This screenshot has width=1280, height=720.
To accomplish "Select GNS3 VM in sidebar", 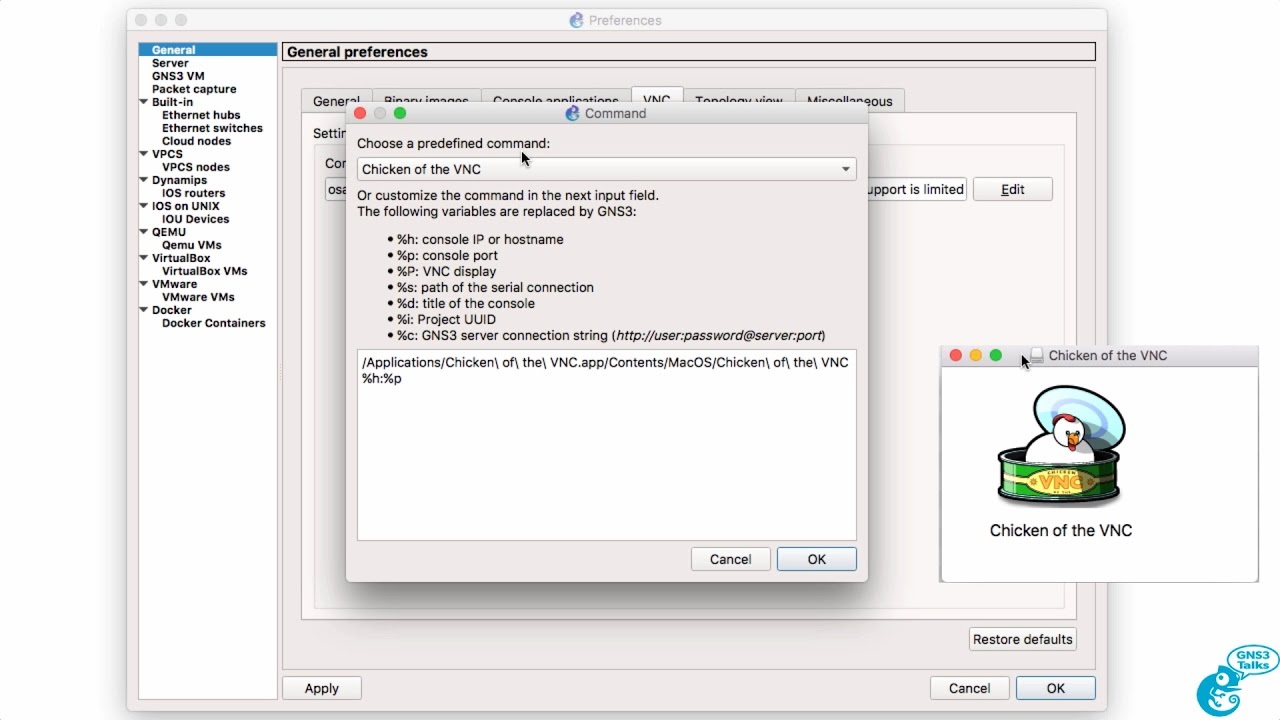I will tap(178, 76).
